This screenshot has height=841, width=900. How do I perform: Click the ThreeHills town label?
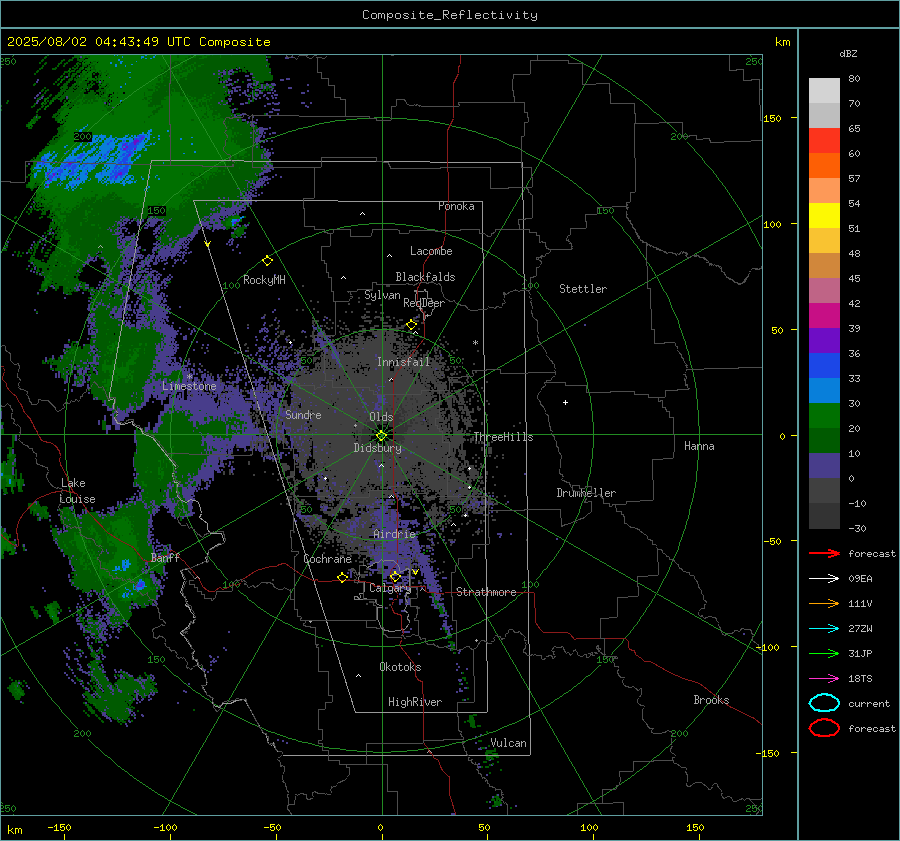coord(503,437)
